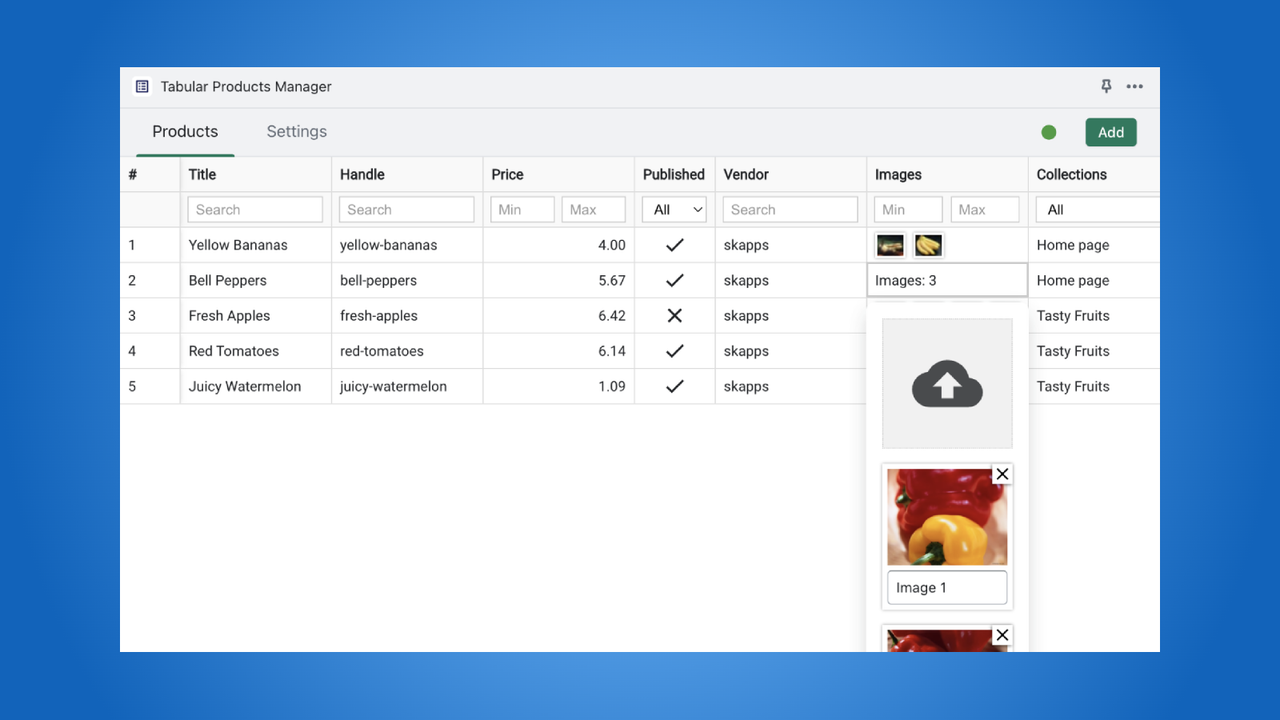This screenshot has width=1280, height=720.
Task: Click the Title search field
Action: (x=254, y=209)
